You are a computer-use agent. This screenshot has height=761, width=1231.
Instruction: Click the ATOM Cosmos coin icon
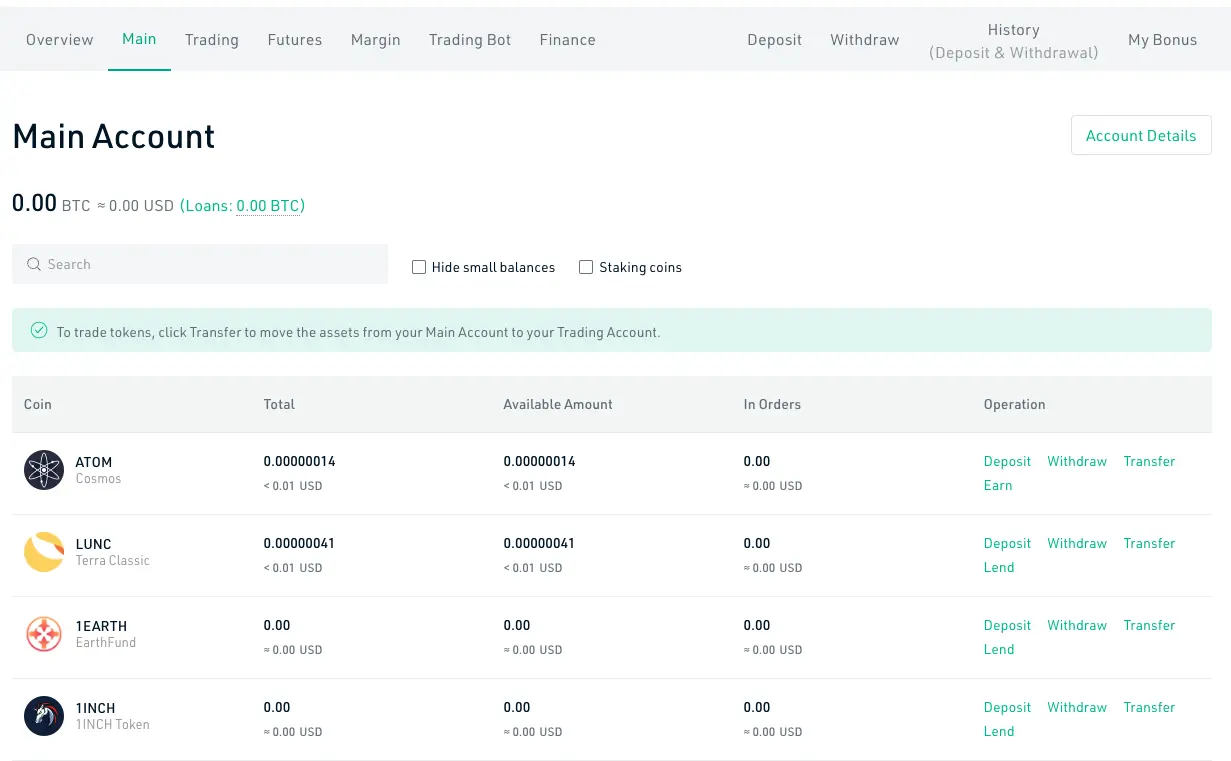point(44,470)
